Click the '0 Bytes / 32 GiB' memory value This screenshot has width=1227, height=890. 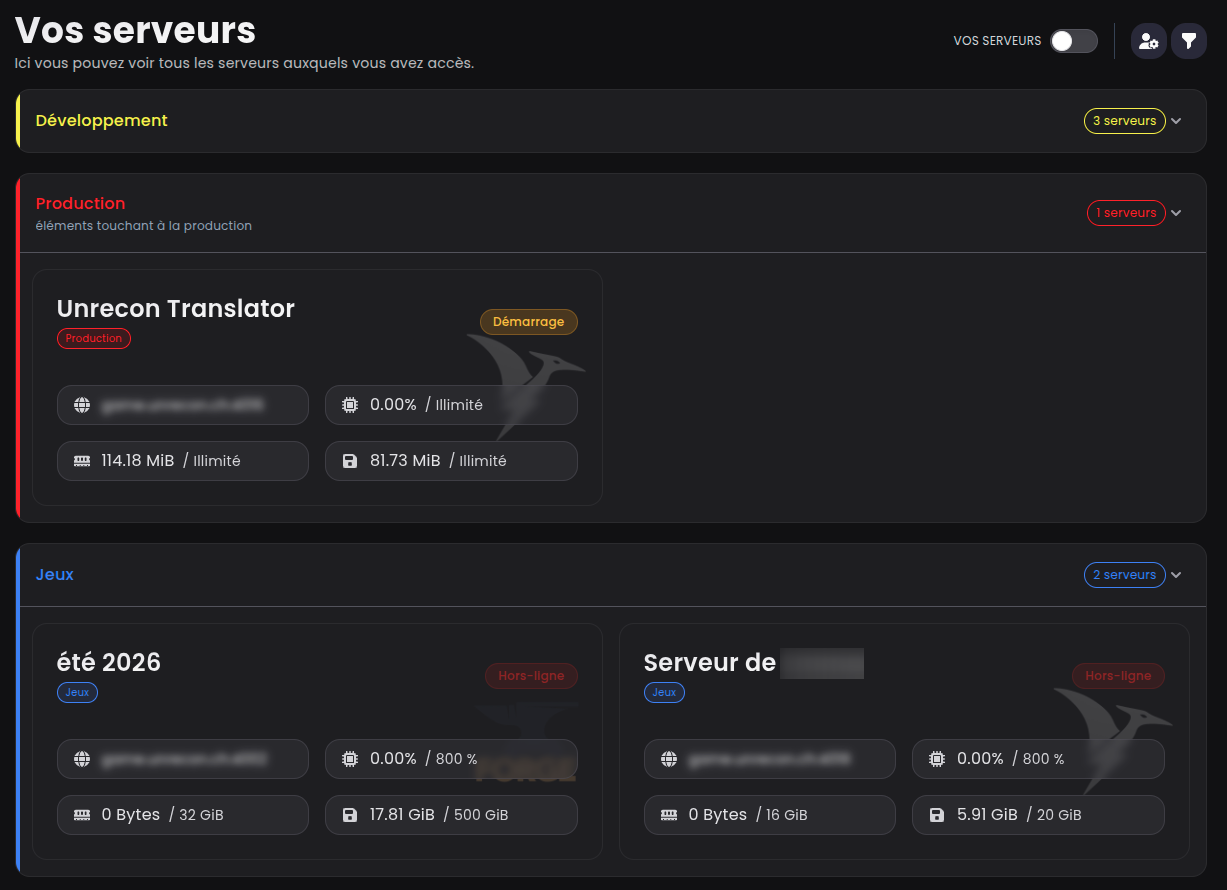[x=163, y=815]
